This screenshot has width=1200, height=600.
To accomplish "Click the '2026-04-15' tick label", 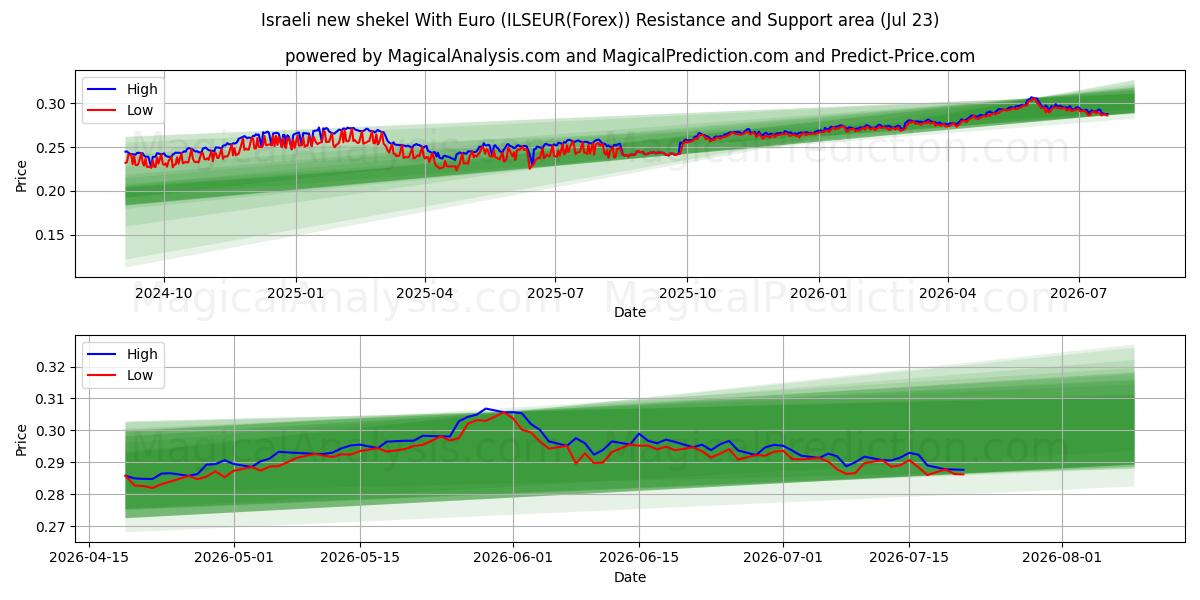I will coord(90,558).
